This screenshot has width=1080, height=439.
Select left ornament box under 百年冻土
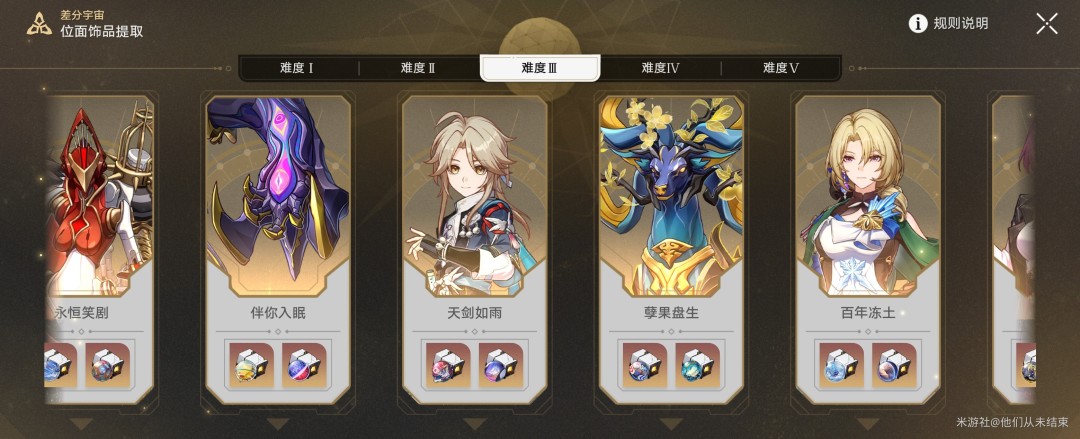pos(842,365)
